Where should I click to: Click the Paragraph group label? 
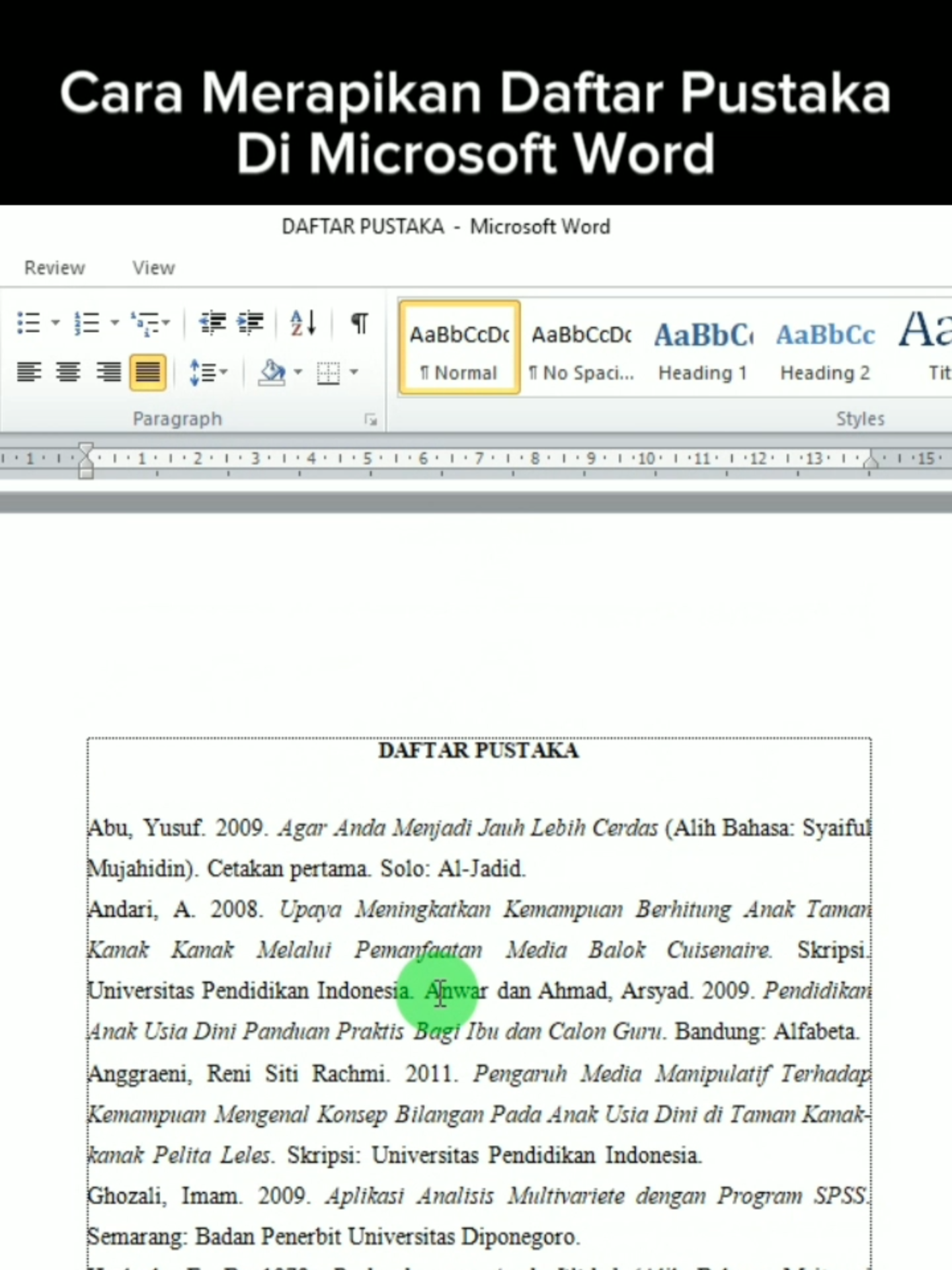click(x=177, y=419)
